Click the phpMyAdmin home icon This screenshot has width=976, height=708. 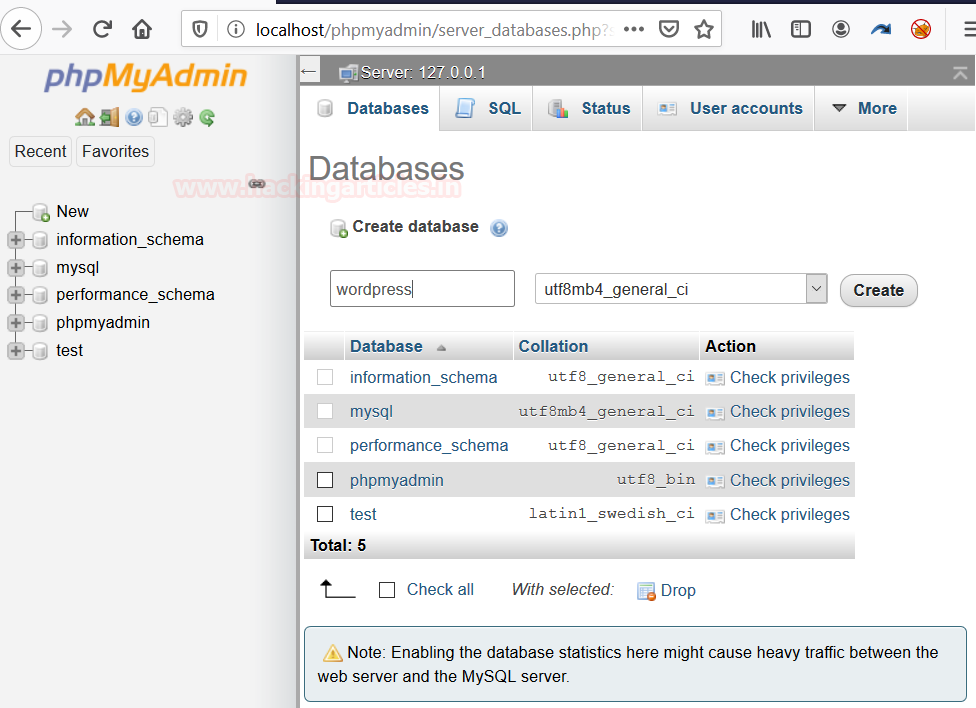point(85,117)
